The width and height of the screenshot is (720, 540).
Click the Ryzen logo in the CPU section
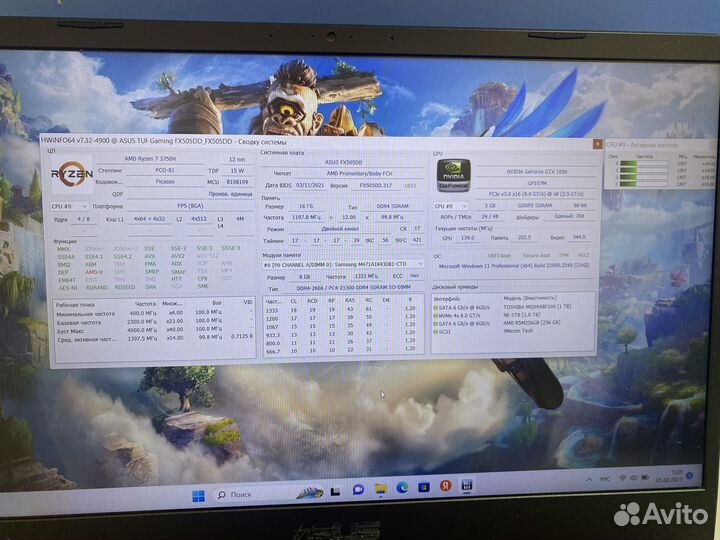(72, 174)
